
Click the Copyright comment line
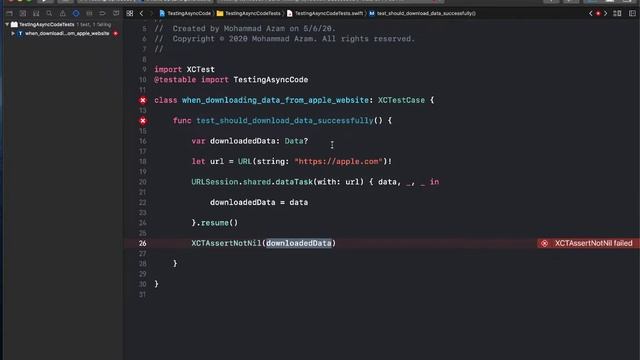284,39
